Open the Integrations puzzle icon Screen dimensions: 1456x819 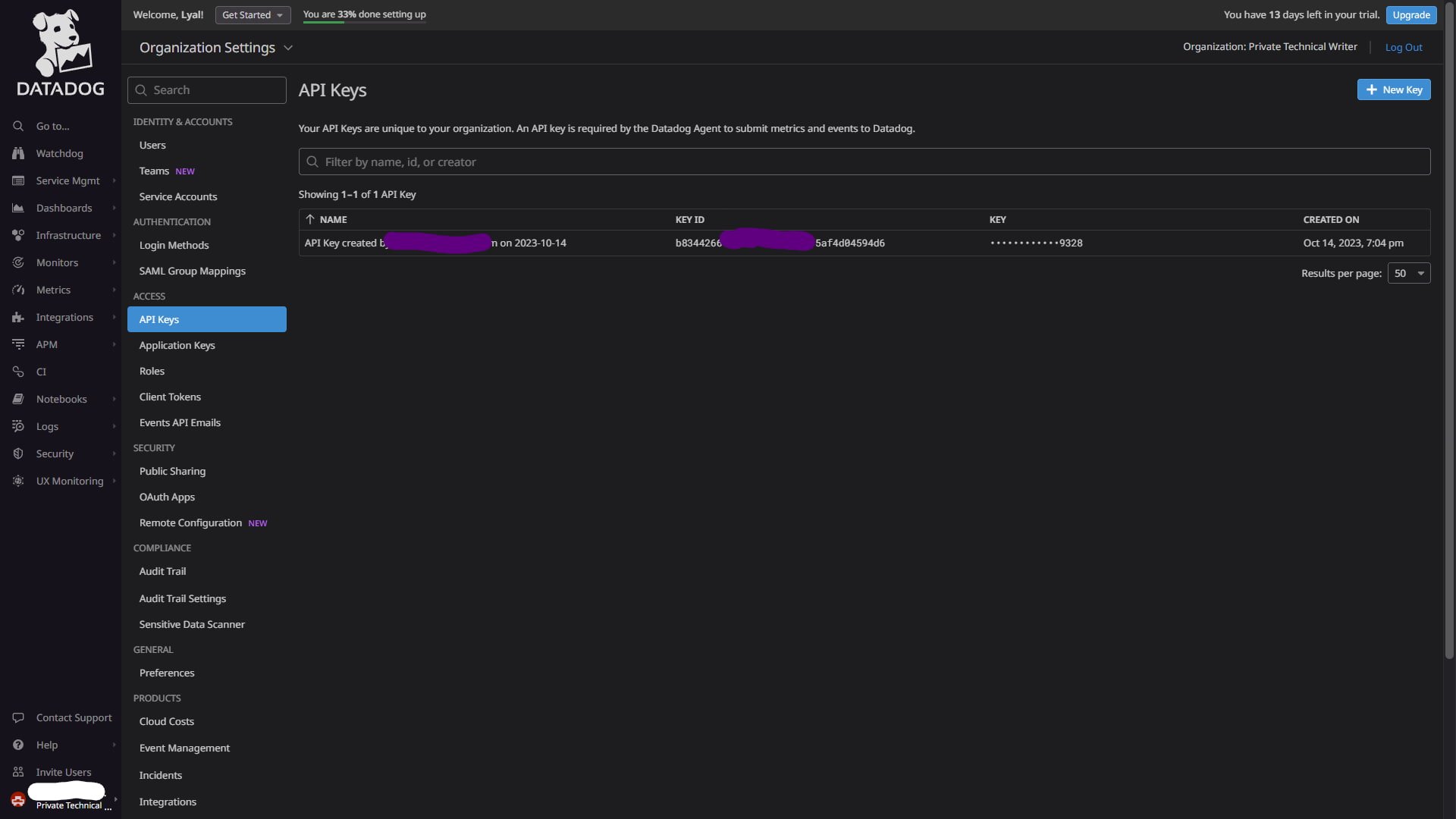[18, 317]
